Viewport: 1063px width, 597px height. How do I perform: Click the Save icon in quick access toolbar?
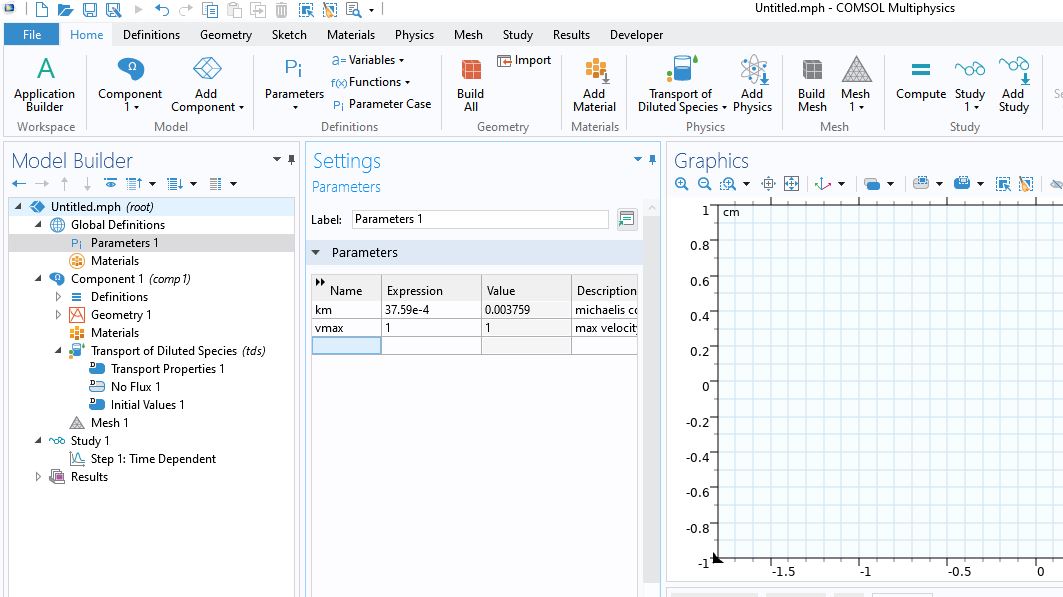[90, 10]
